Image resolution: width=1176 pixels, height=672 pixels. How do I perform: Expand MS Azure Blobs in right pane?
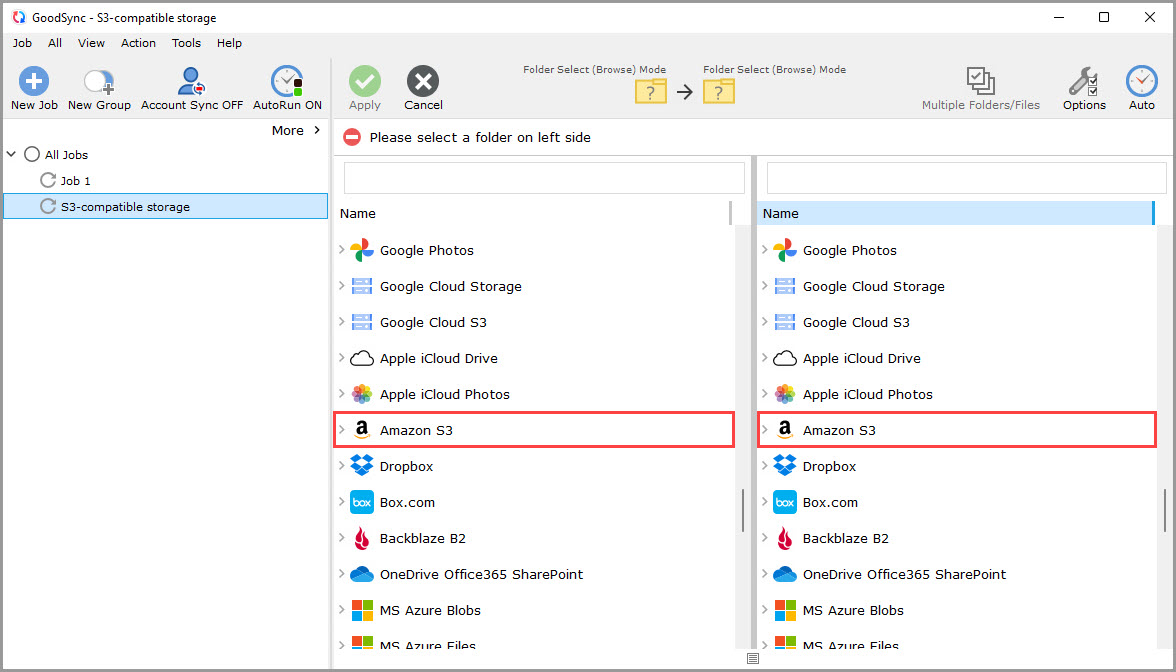pos(765,610)
